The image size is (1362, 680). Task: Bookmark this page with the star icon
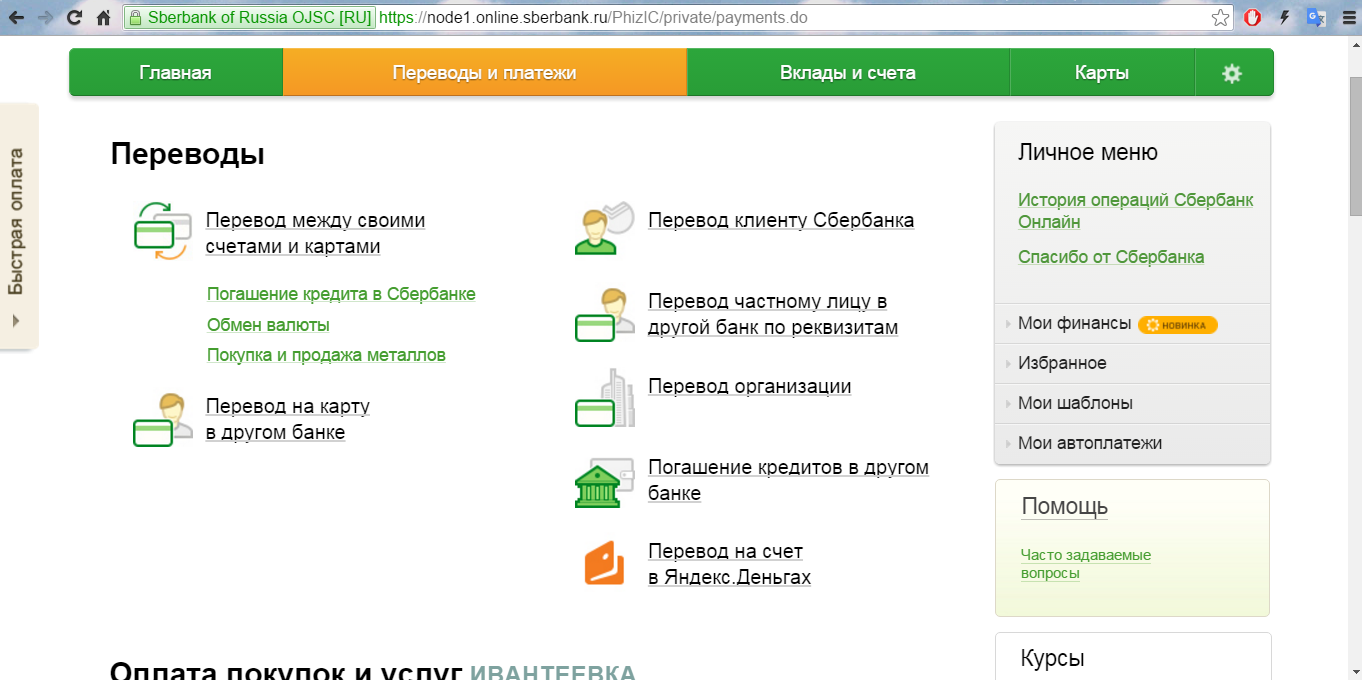(1220, 18)
